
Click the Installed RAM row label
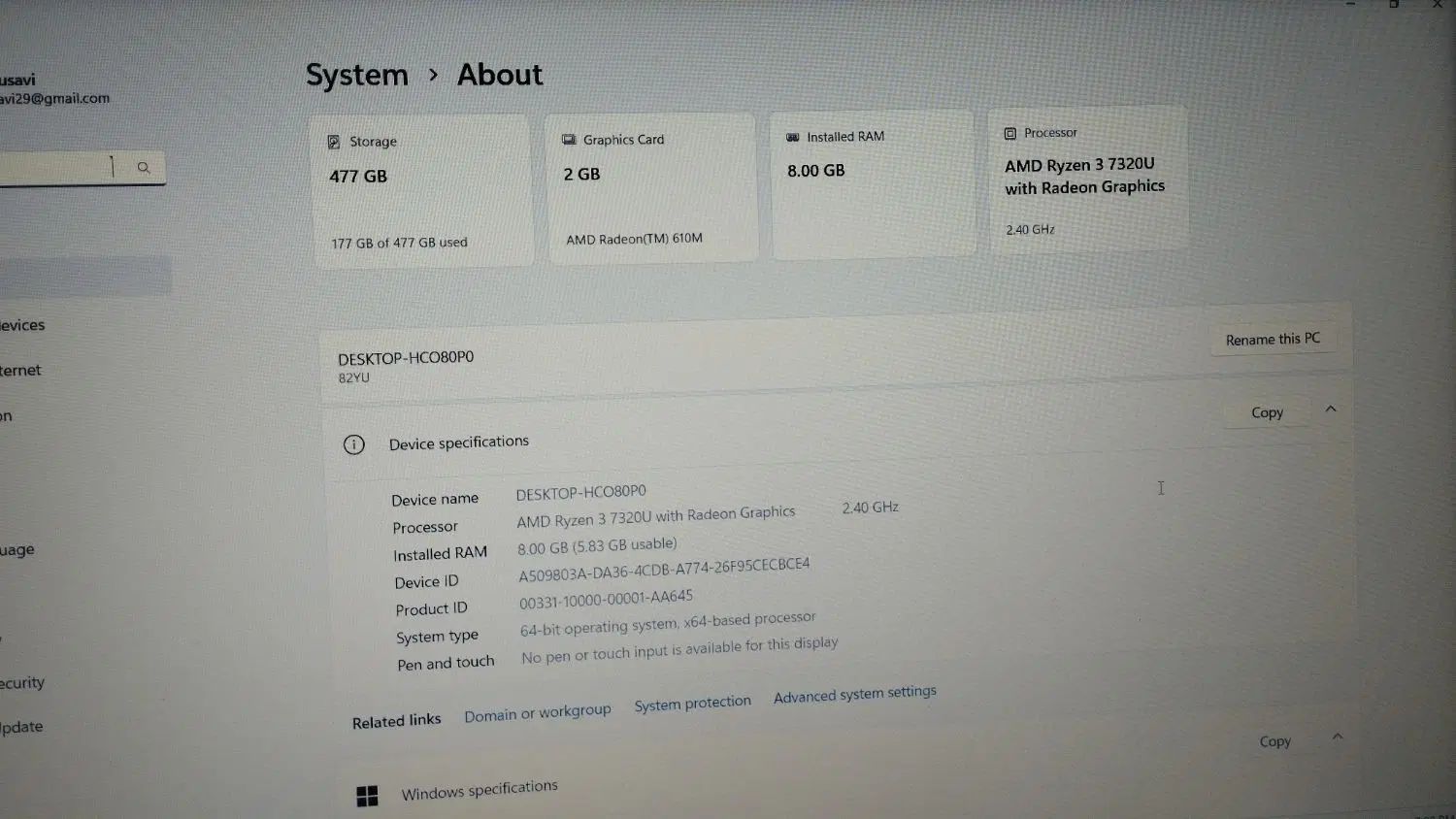pyautogui.click(x=440, y=553)
